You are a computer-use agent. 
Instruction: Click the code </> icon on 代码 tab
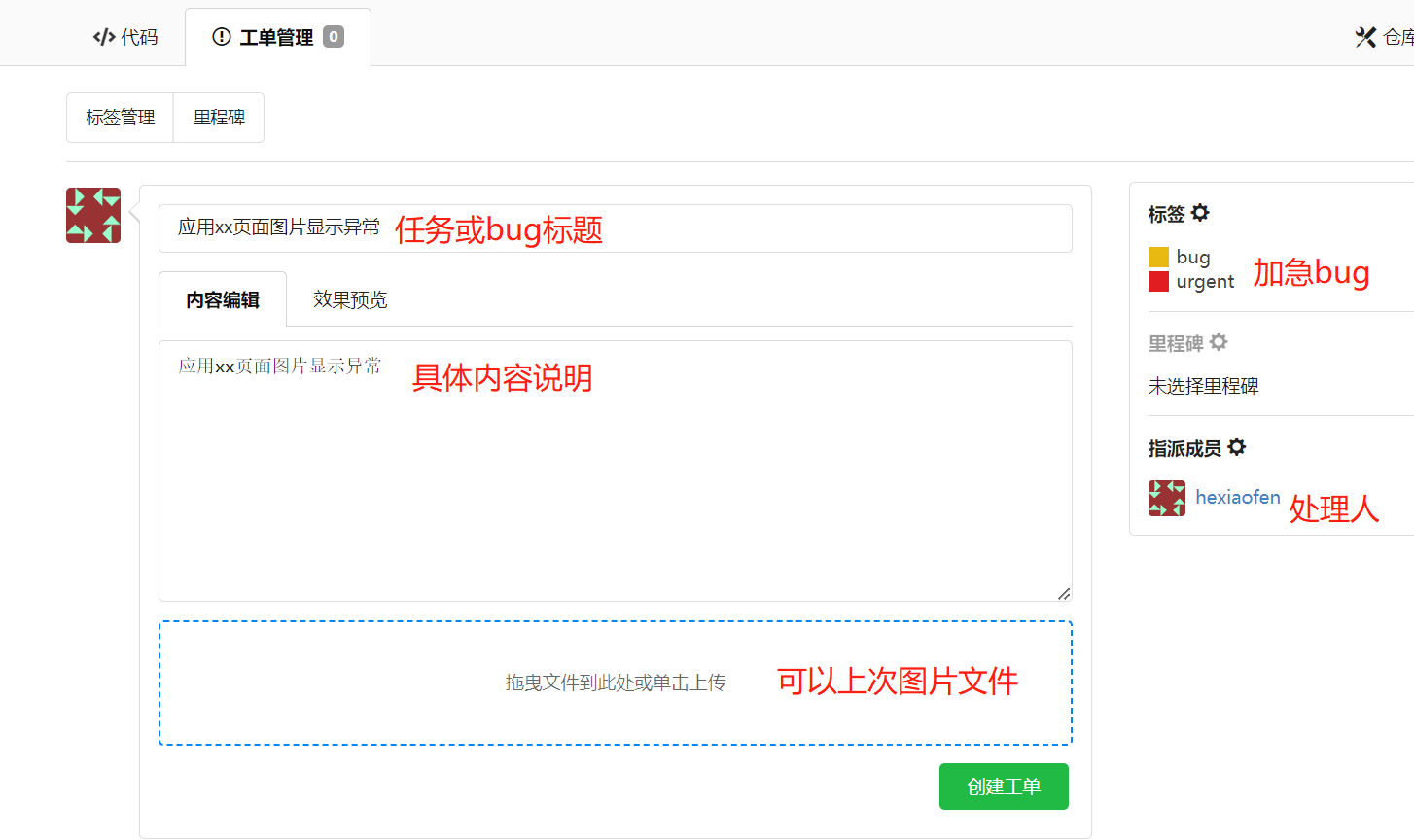(103, 36)
